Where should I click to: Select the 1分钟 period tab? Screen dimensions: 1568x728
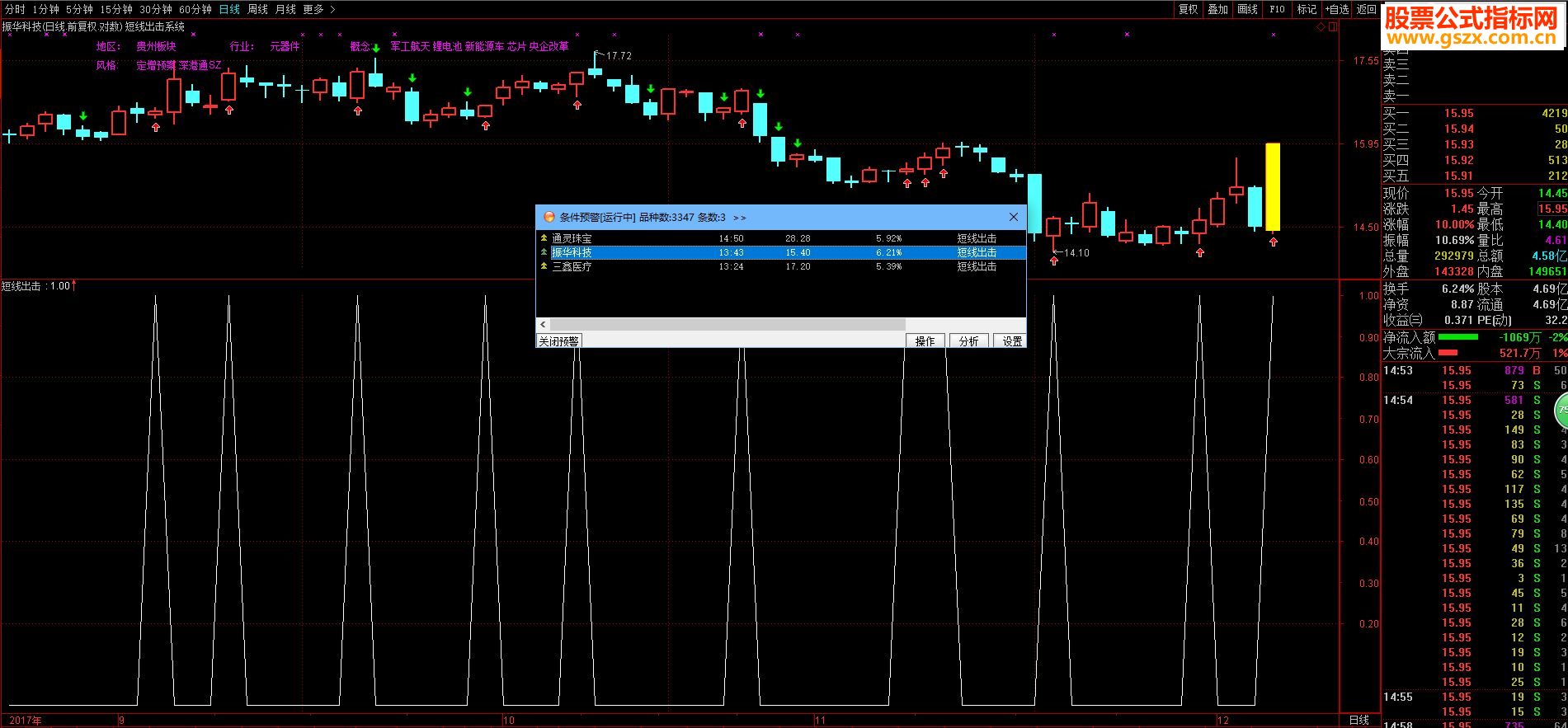(x=46, y=9)
